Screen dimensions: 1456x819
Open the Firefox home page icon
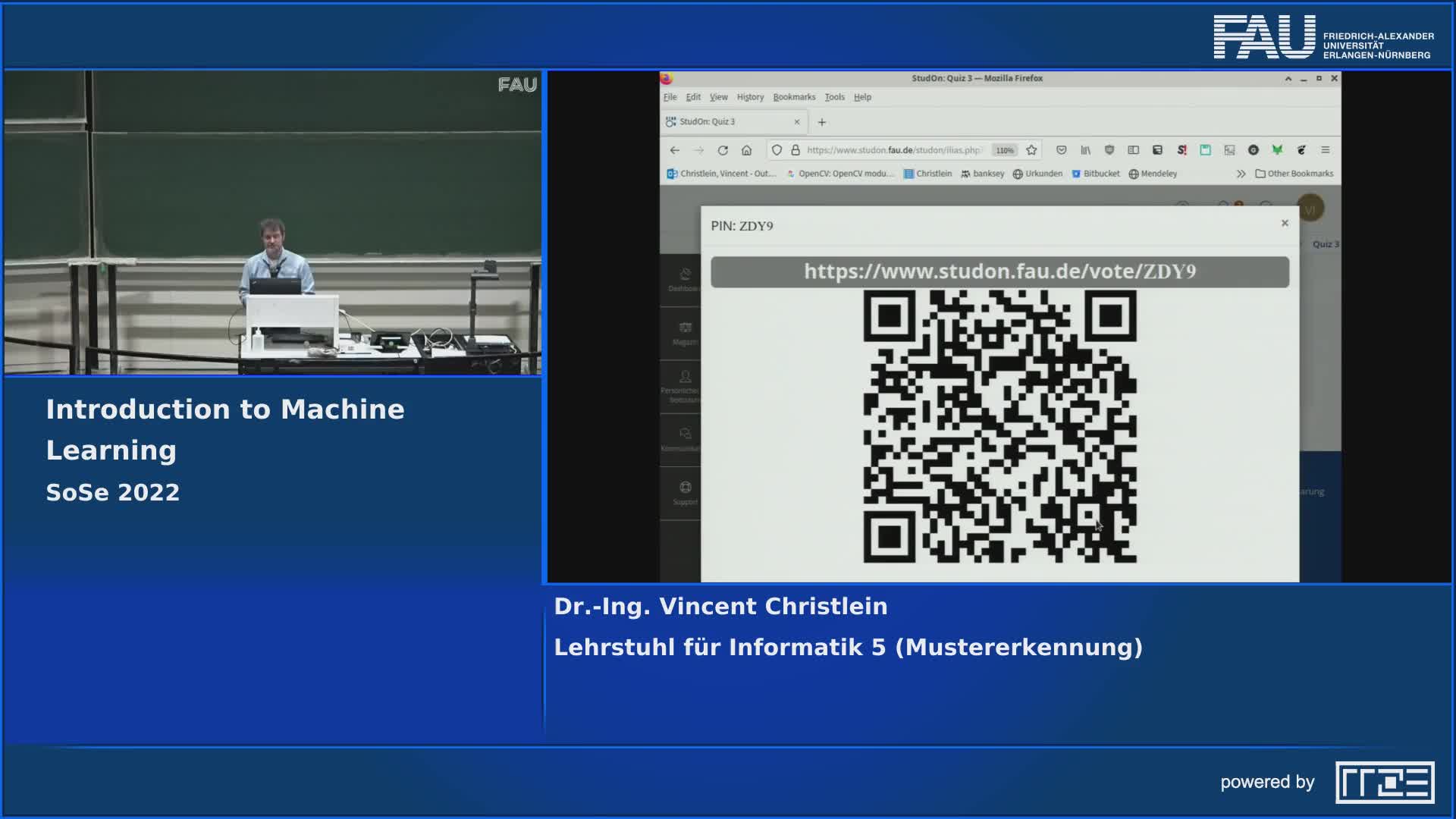pos(746,150)
